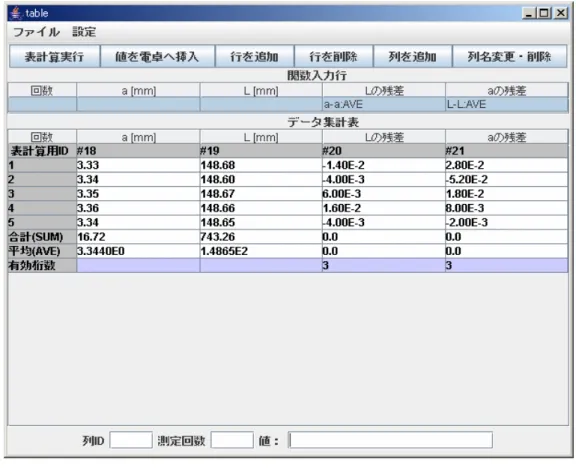This screenshot has height=474, width=576.
Task: Select cell 148.65 in row 5
Action: [261, 223]
